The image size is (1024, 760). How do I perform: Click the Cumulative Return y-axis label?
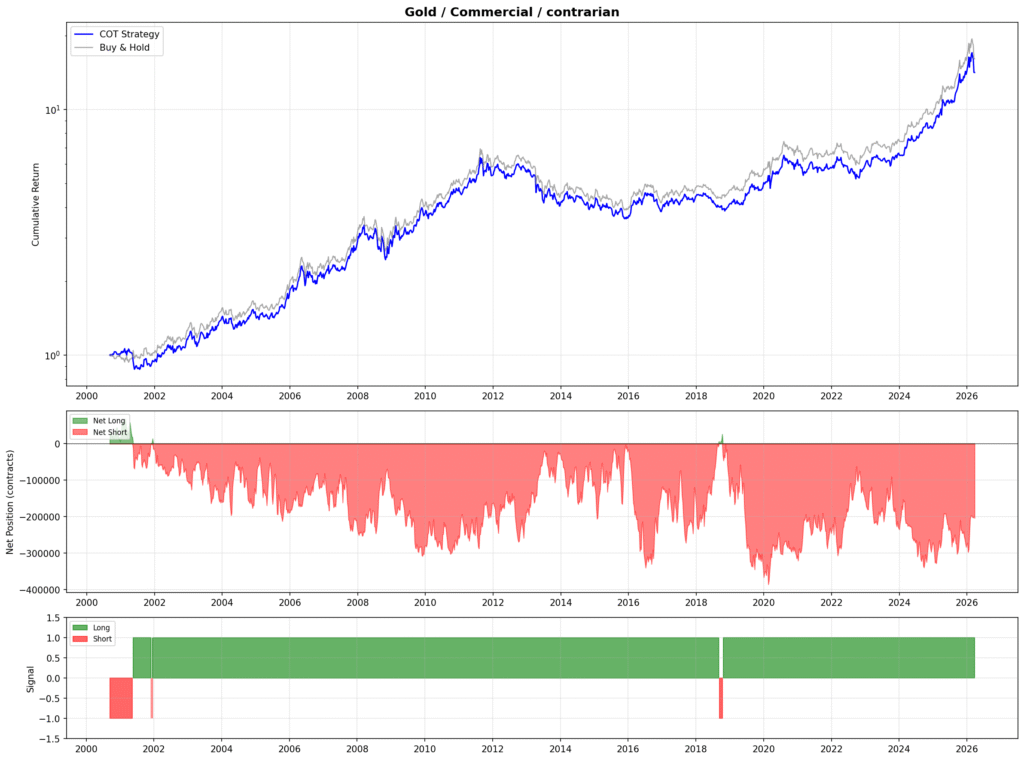[x=36, y=206]
